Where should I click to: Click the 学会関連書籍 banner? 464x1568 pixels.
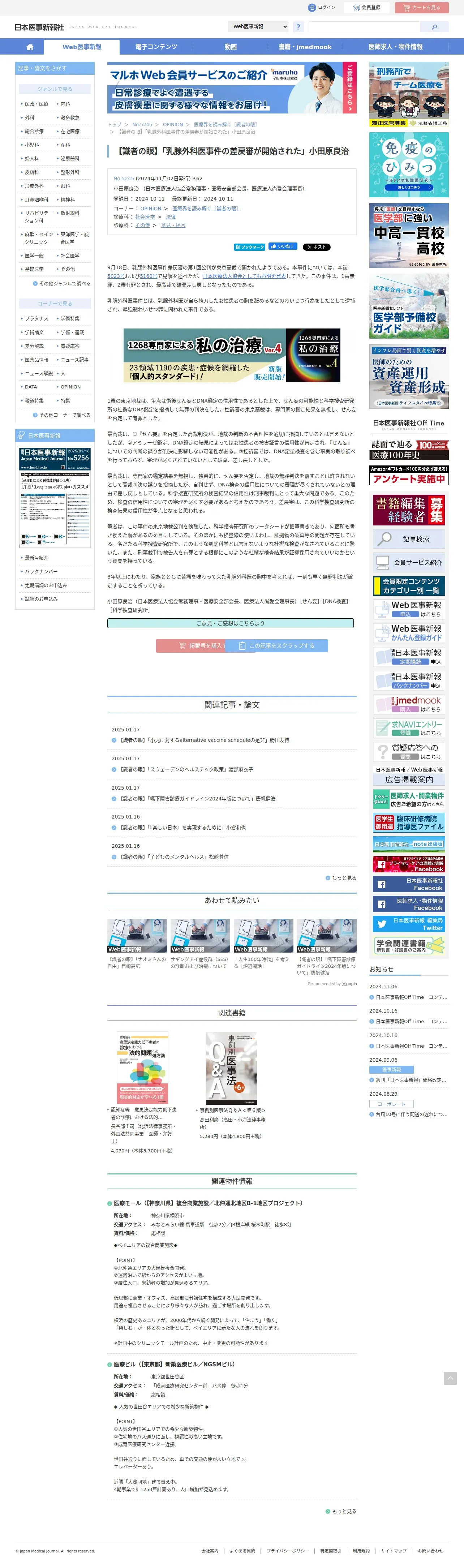pyautogui.click(x=409, y=945)
